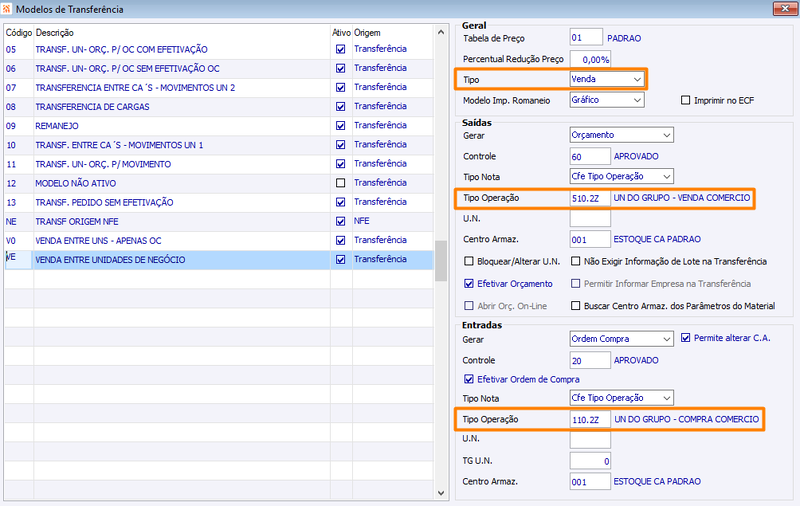
Task: Select row TRANSFERENCIA ENTRE CA´S - MOVIMENTOS UN 2
Action: 218,88
